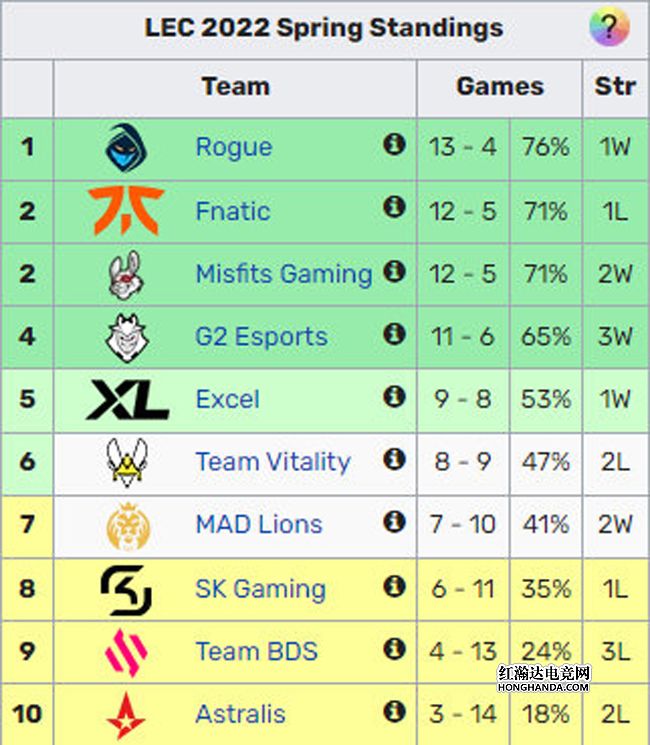Open the MAD Lions team link
Screen dimensions: 650x745
coord(258,524)
